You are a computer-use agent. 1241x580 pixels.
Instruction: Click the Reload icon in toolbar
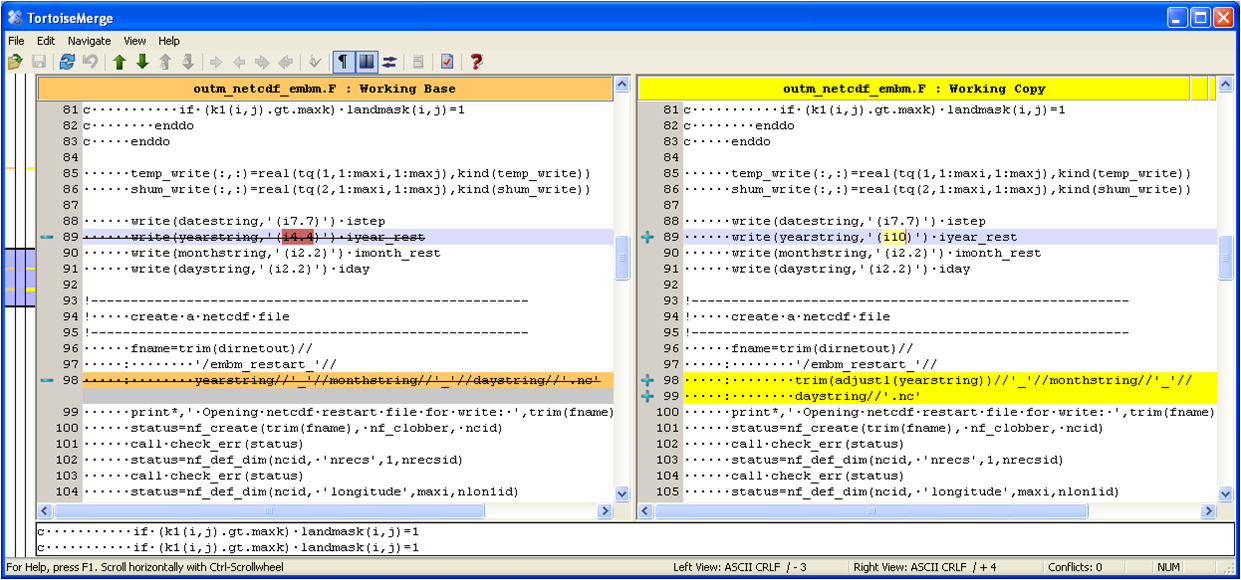point(67,62)
